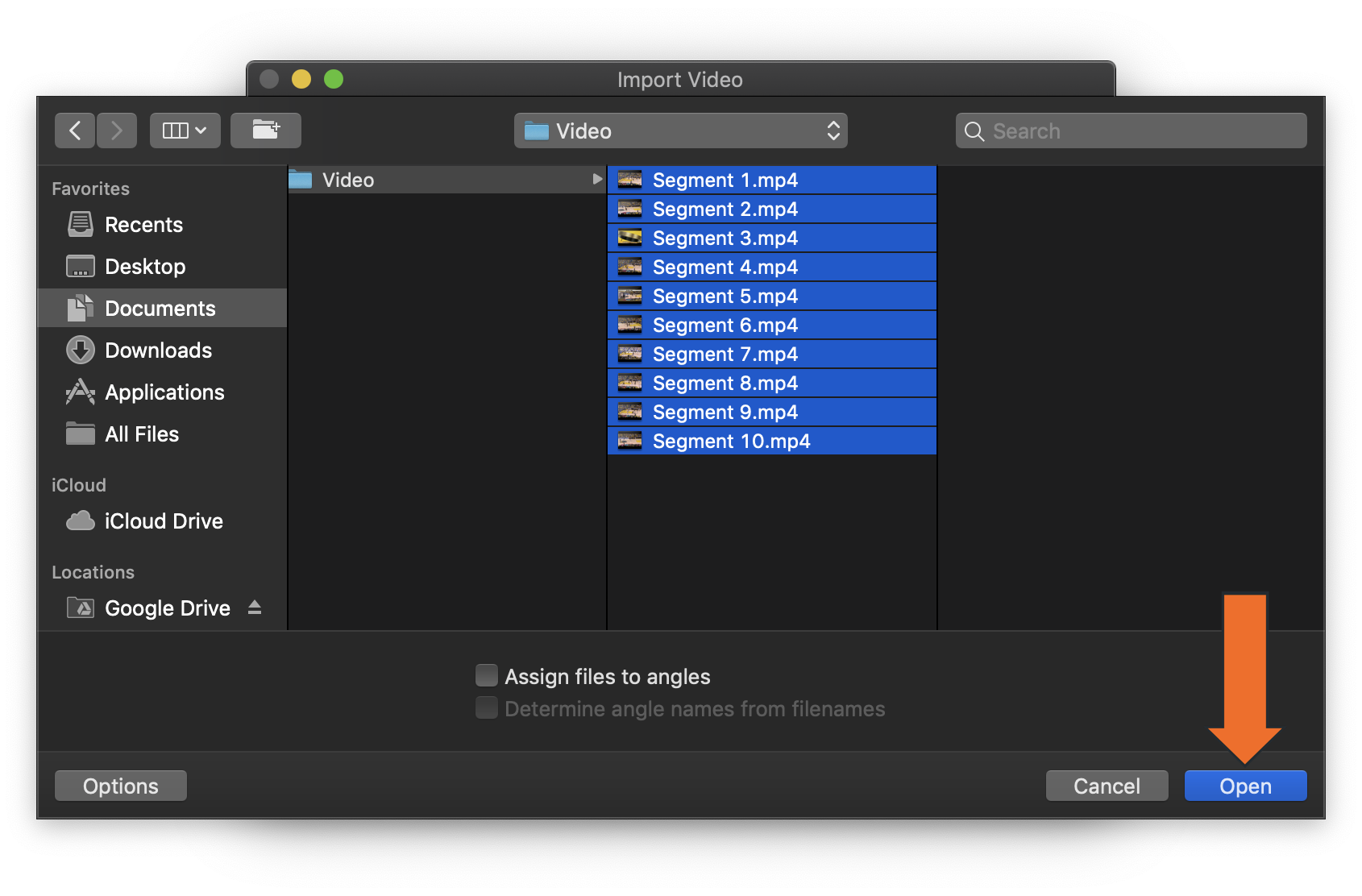Screen dimensions: 1362x896
Task: Click the new folder icon in toolbar
Action: coord(266,130)
